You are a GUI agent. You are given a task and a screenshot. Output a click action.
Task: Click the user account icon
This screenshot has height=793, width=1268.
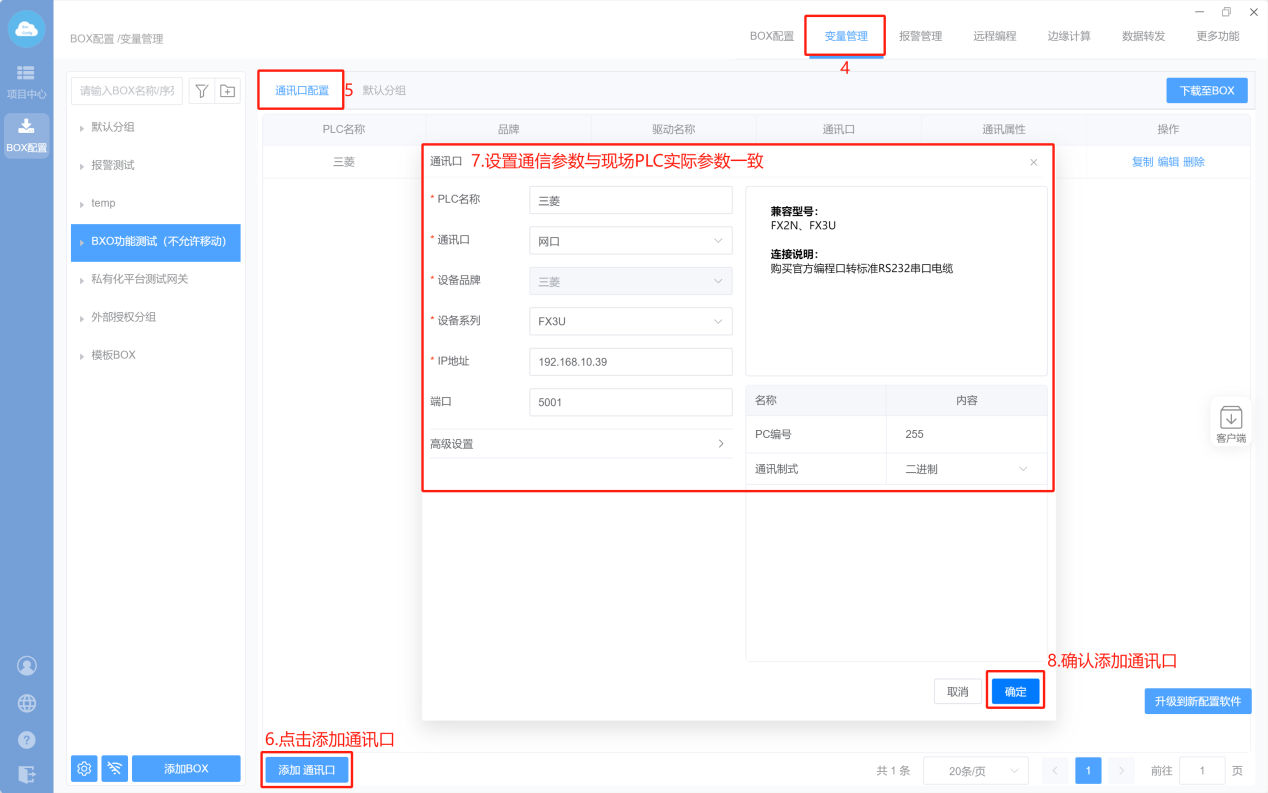coord(27,665)
